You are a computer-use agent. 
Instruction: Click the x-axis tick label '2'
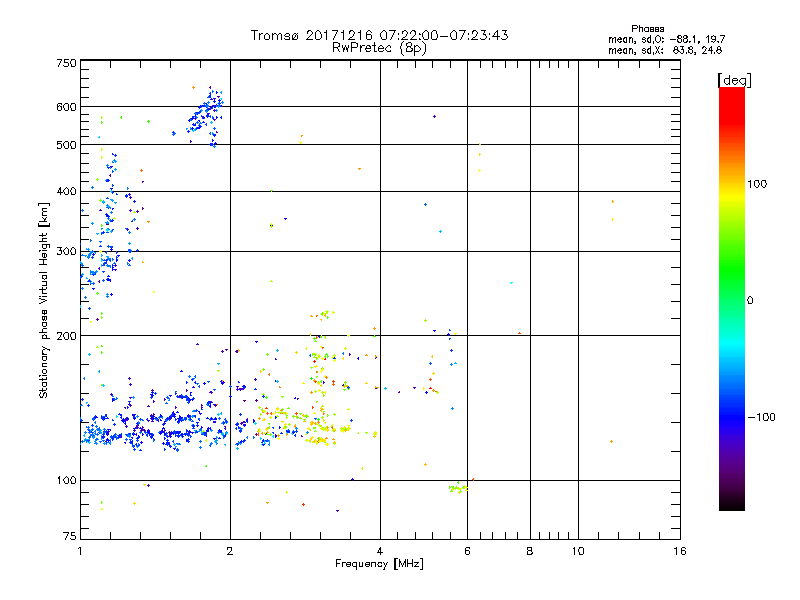pos(230,551)
